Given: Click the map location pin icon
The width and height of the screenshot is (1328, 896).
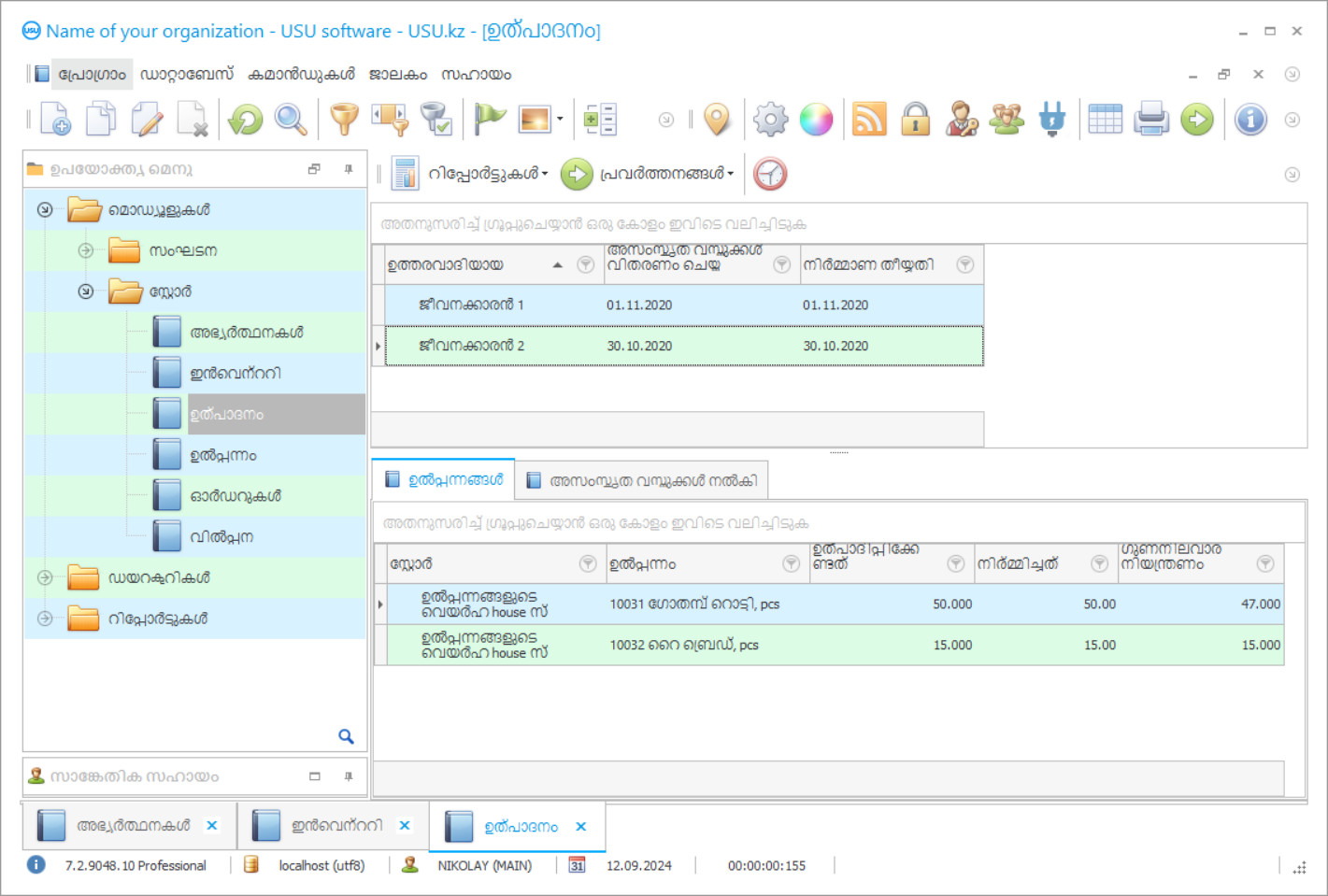Looking at the screenshot, I should pyautogui.click(x=717, y=120).
